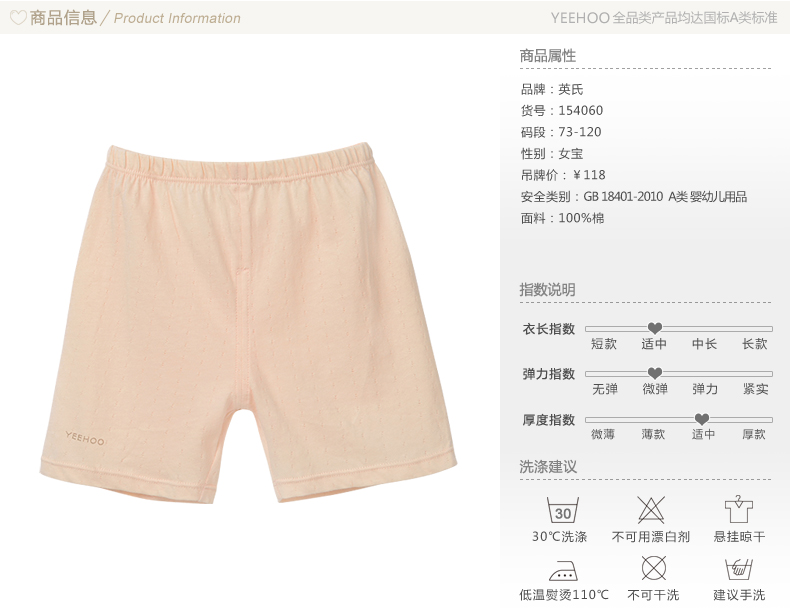
Task: Click heart marker on 弹力指数 slider
Action: (654, 373)
